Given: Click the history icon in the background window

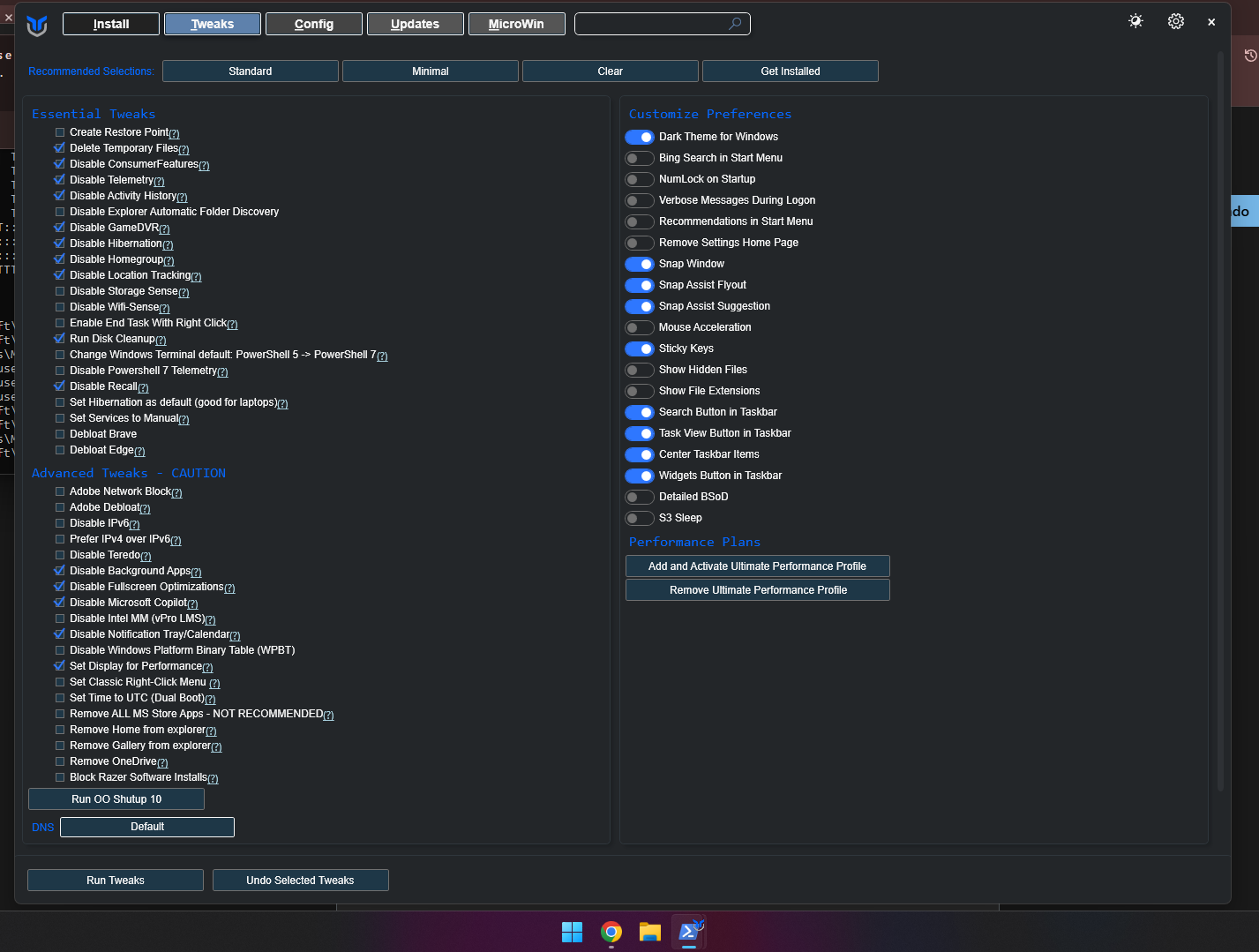Looking at the screenshot, I should (x=1250, y=56).
